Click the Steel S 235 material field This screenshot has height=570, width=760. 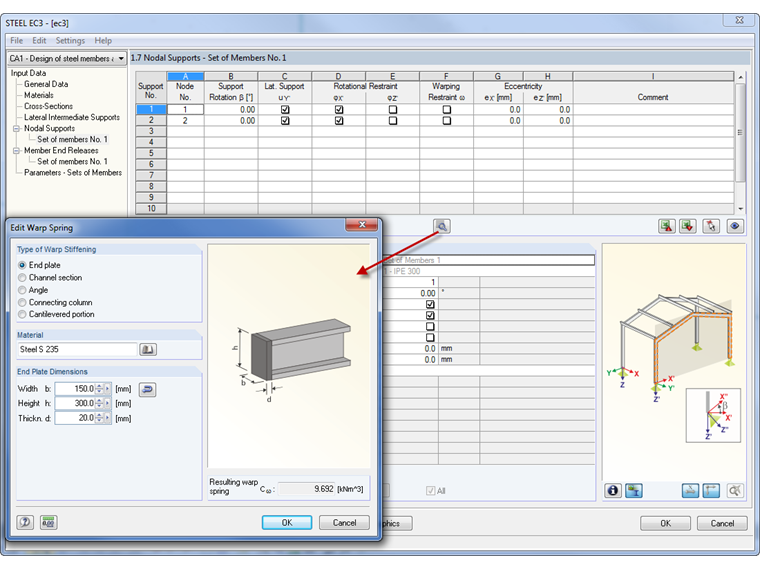pos(77,349)
